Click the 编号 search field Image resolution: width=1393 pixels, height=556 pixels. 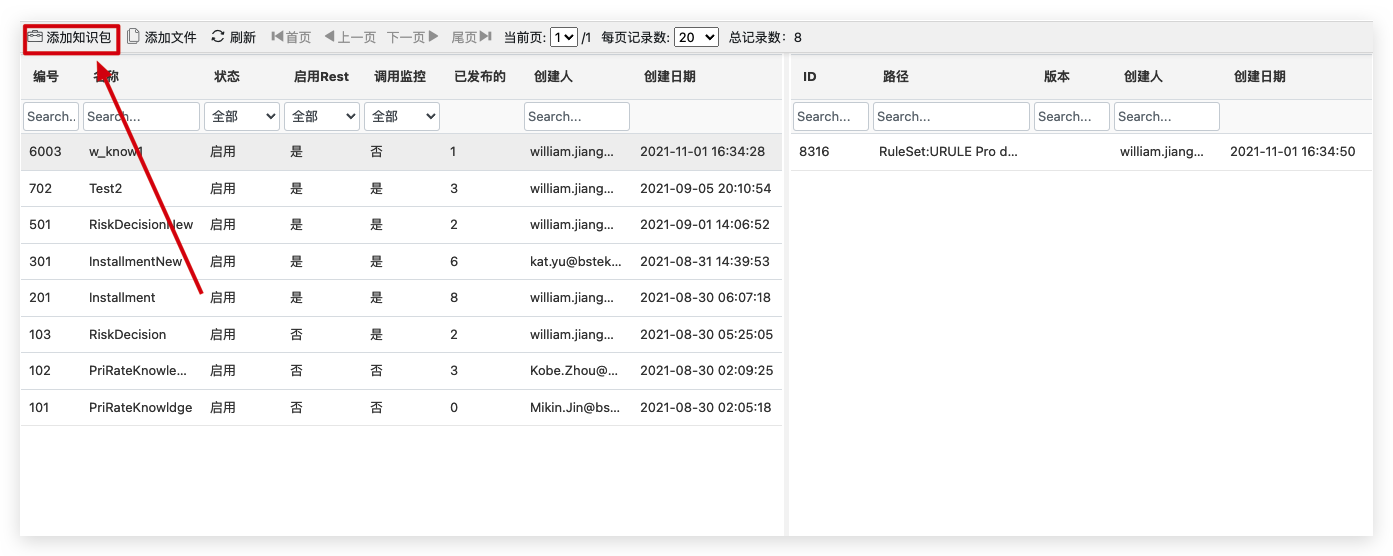point(51,117)
